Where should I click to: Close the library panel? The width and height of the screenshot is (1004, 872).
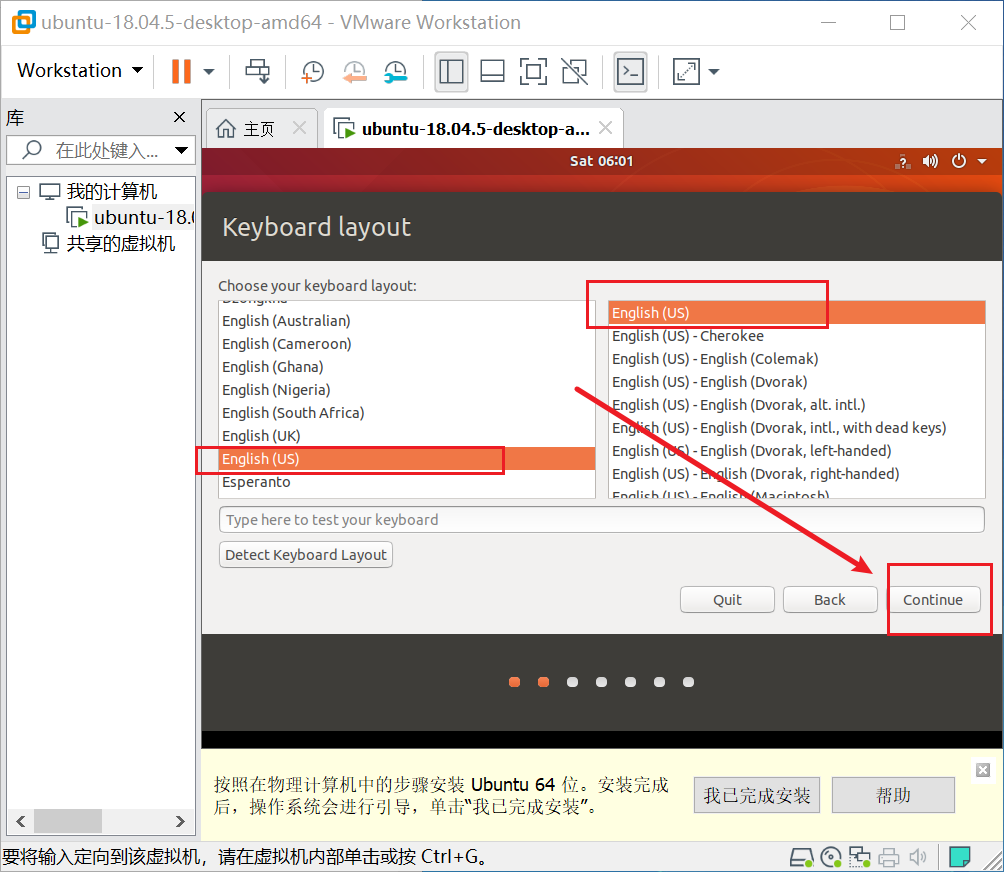click(x=179, y=117)
